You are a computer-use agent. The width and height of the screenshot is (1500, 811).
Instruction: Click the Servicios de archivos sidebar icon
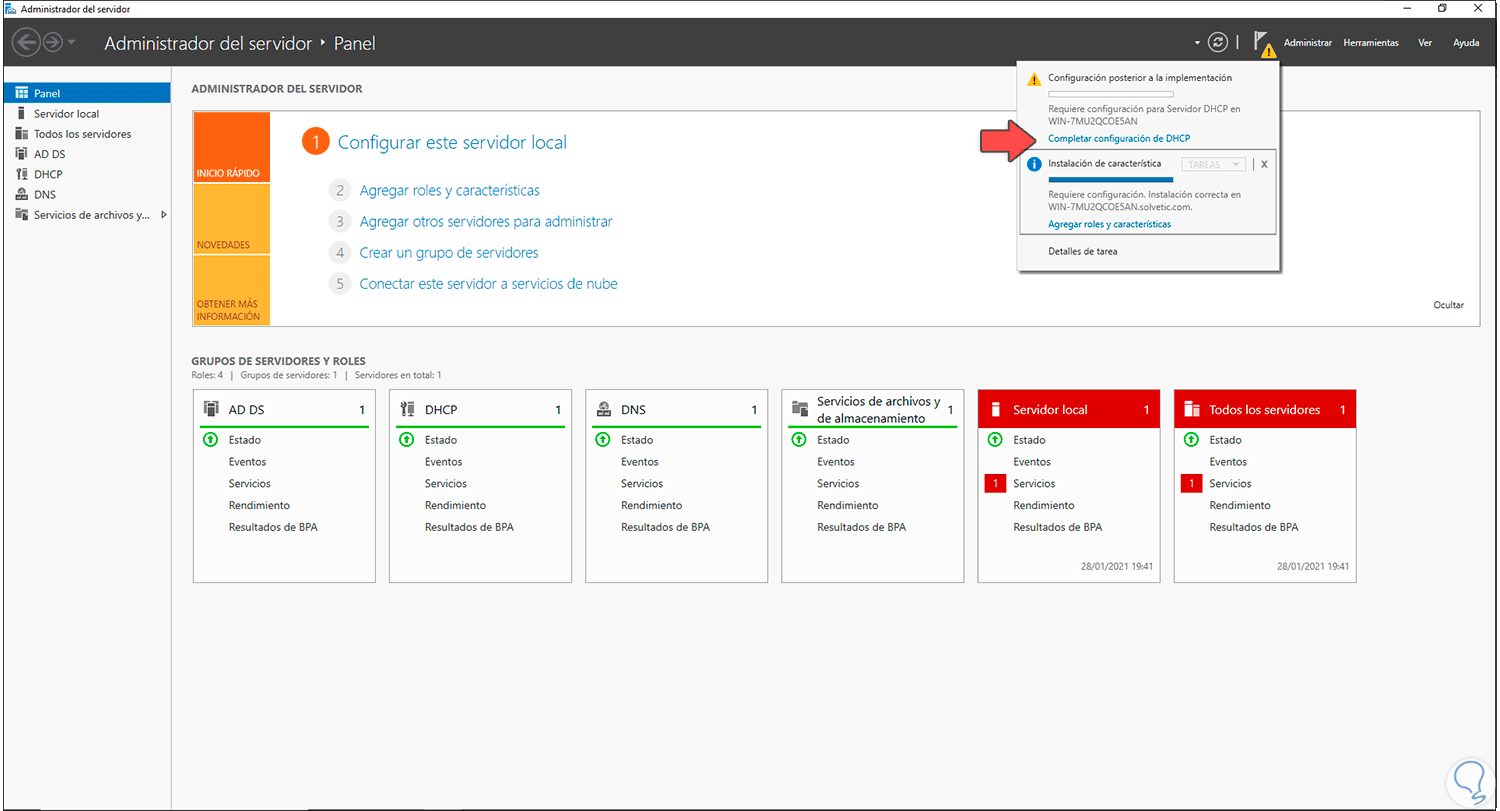point(22,215)
